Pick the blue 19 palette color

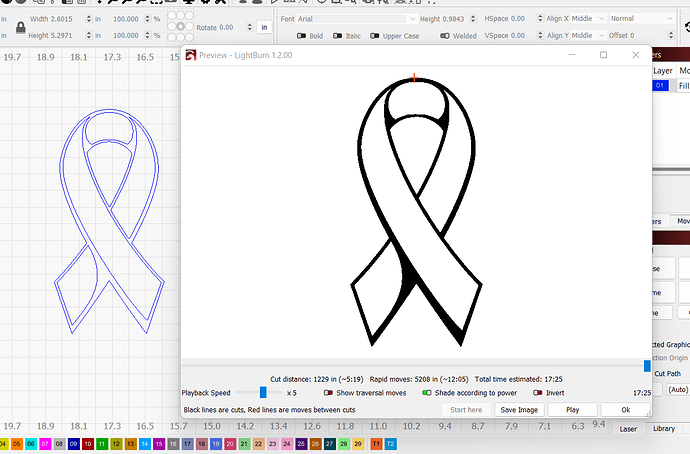(x=216, y=444)
